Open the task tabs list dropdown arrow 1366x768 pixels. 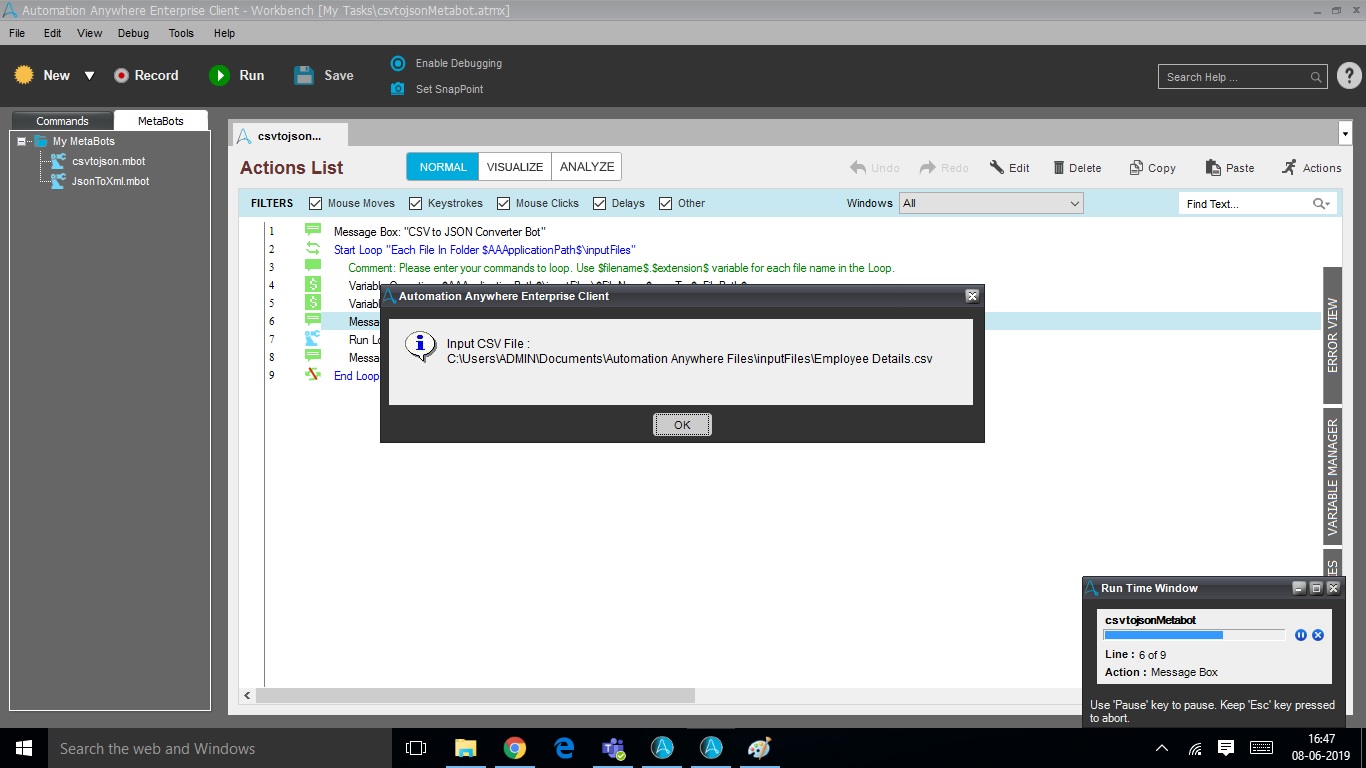pos(1344,134)
